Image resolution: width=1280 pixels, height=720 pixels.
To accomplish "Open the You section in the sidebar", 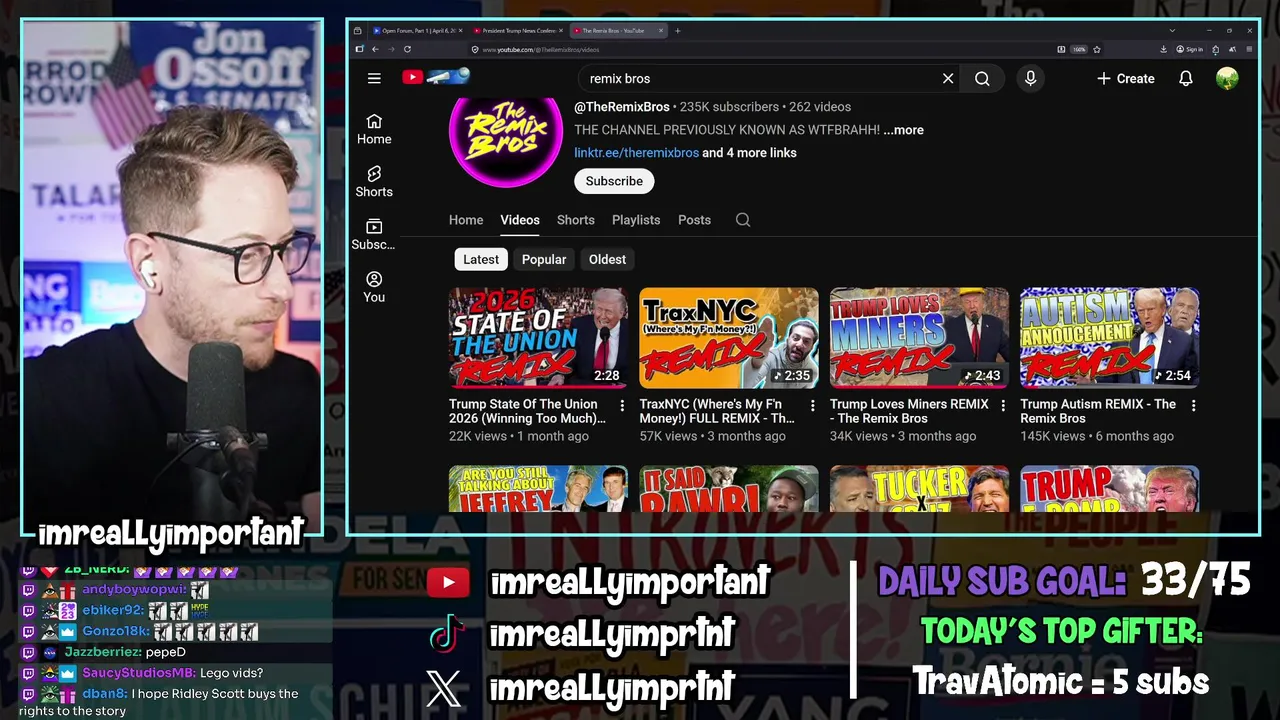I will pyautogui.click(x=374, y=287).
